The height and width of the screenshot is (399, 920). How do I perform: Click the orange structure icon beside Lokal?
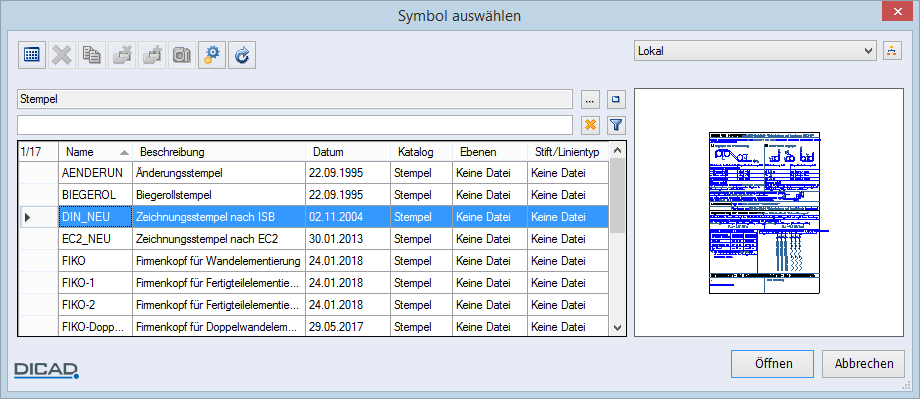coord(891,51)
